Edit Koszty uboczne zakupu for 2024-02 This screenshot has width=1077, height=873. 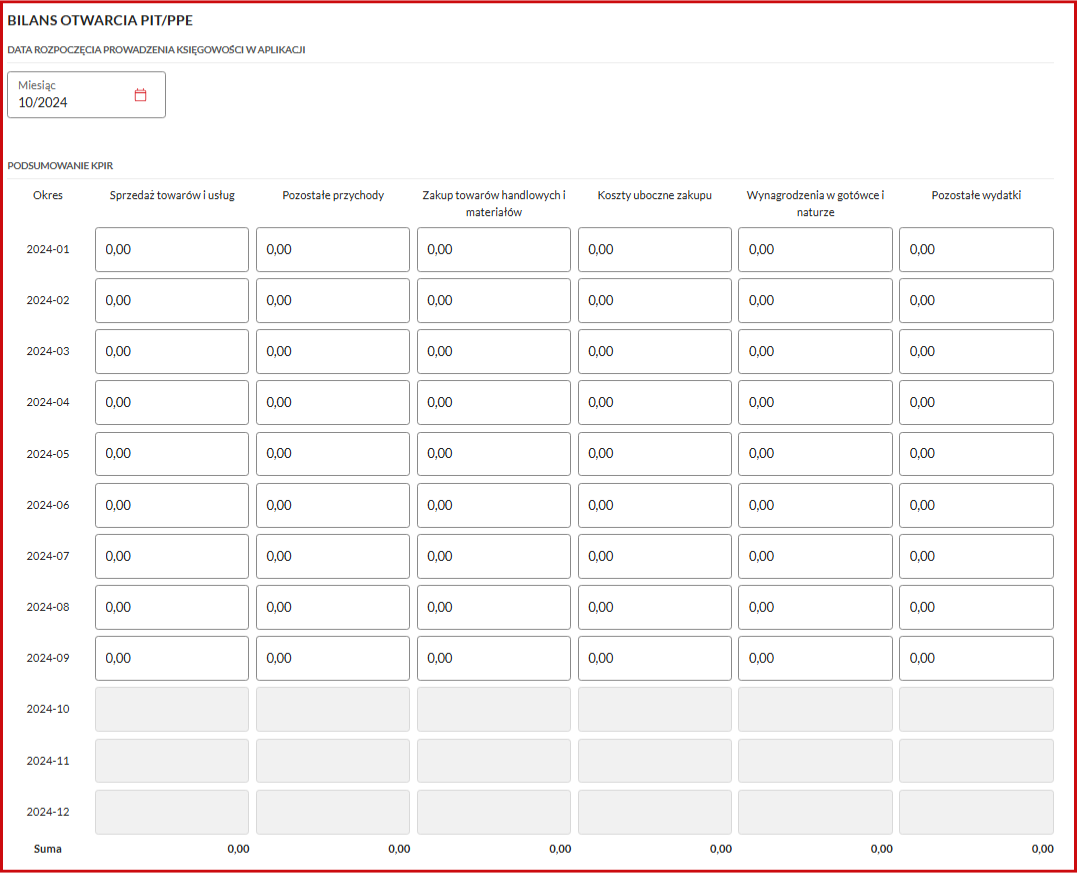[655, 300]
